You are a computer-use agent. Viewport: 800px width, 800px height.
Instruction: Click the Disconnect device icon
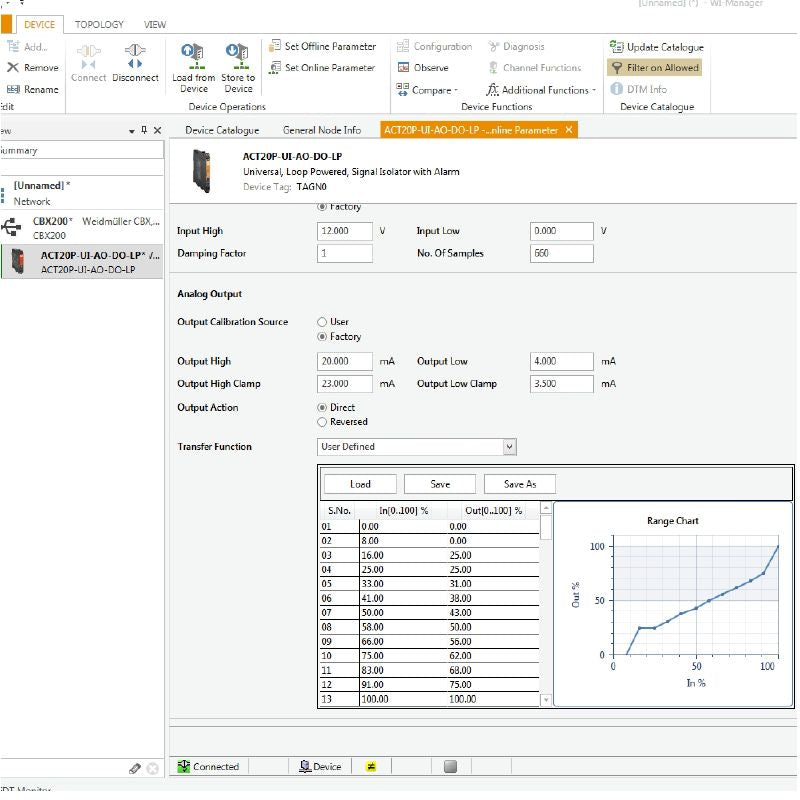tap(135, 54)
